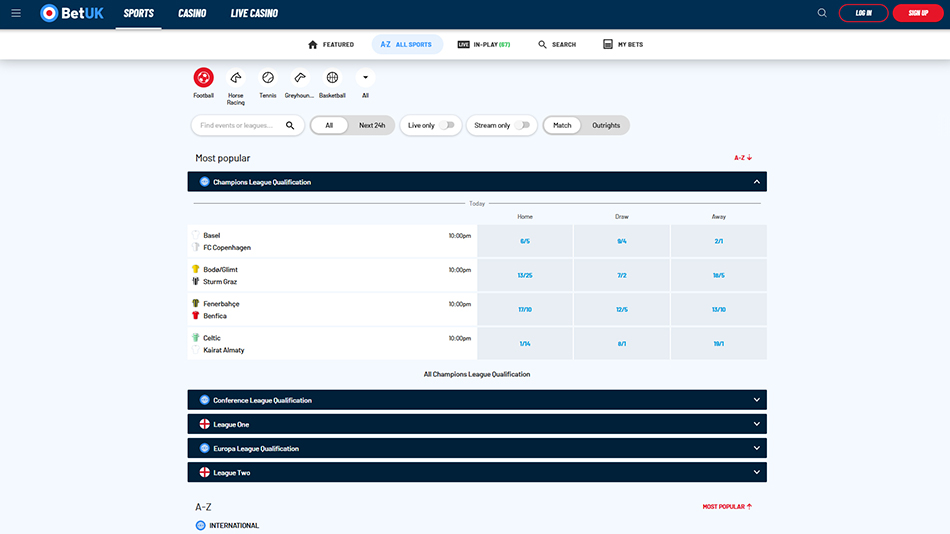Open the Casino tab
950x534 pixels.
(x=192, y=14)
